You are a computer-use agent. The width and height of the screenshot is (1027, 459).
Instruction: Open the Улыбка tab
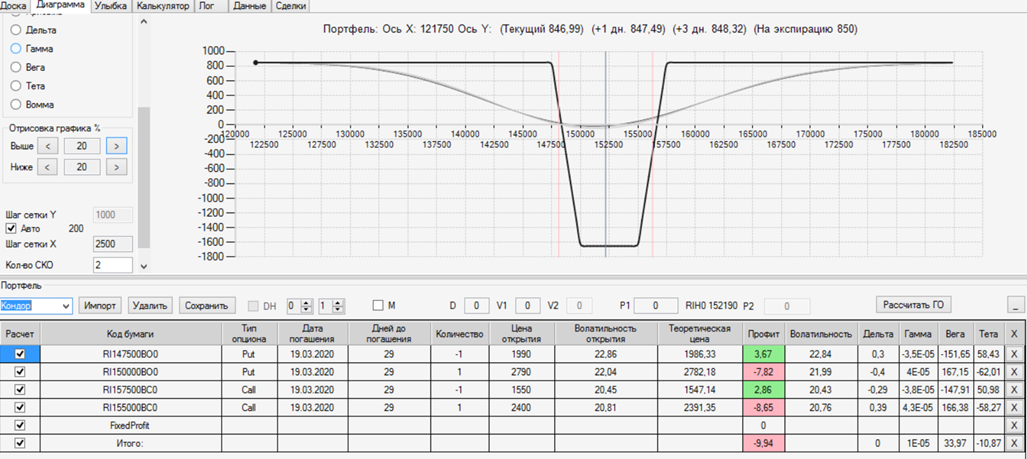pos(111,6)
